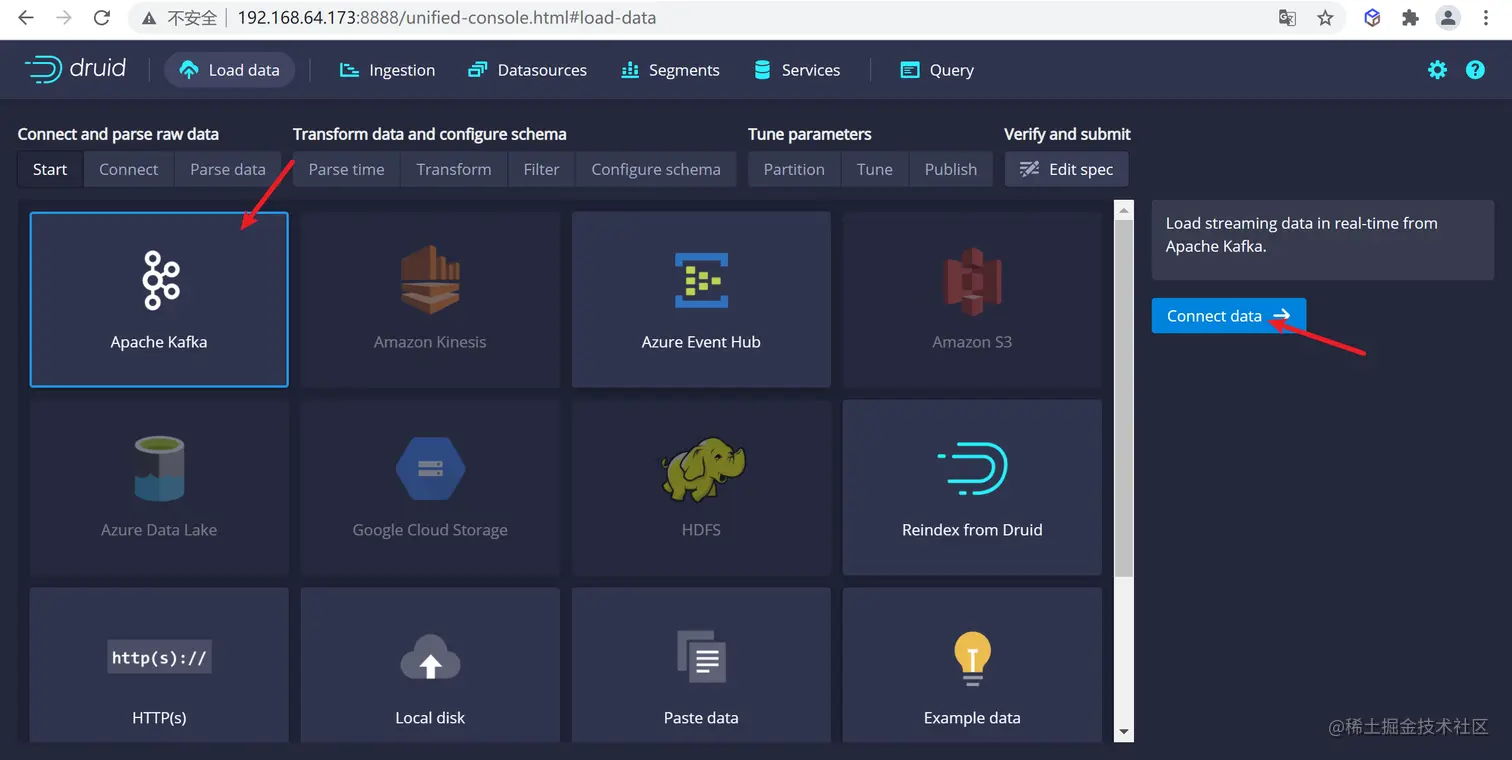Reload the browser page
This screenshot has width=1512, height=760.
[101, 18]
